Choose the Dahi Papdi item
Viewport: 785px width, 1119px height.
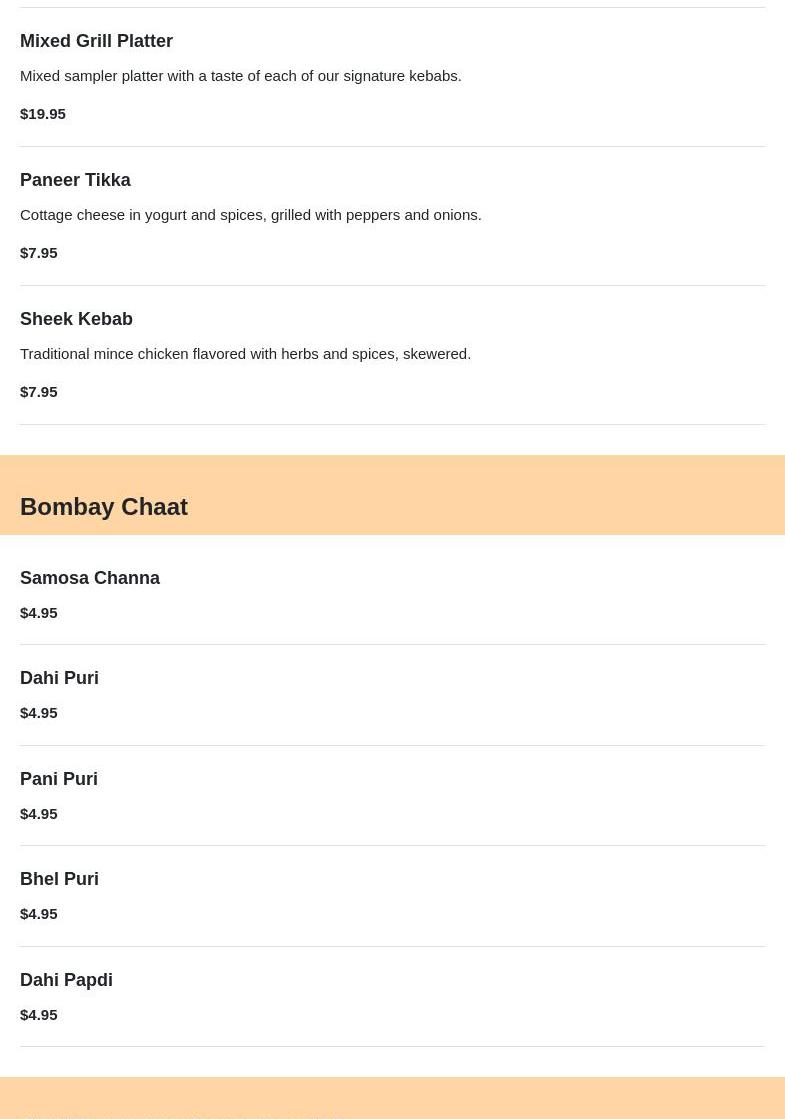coord(66,980)
